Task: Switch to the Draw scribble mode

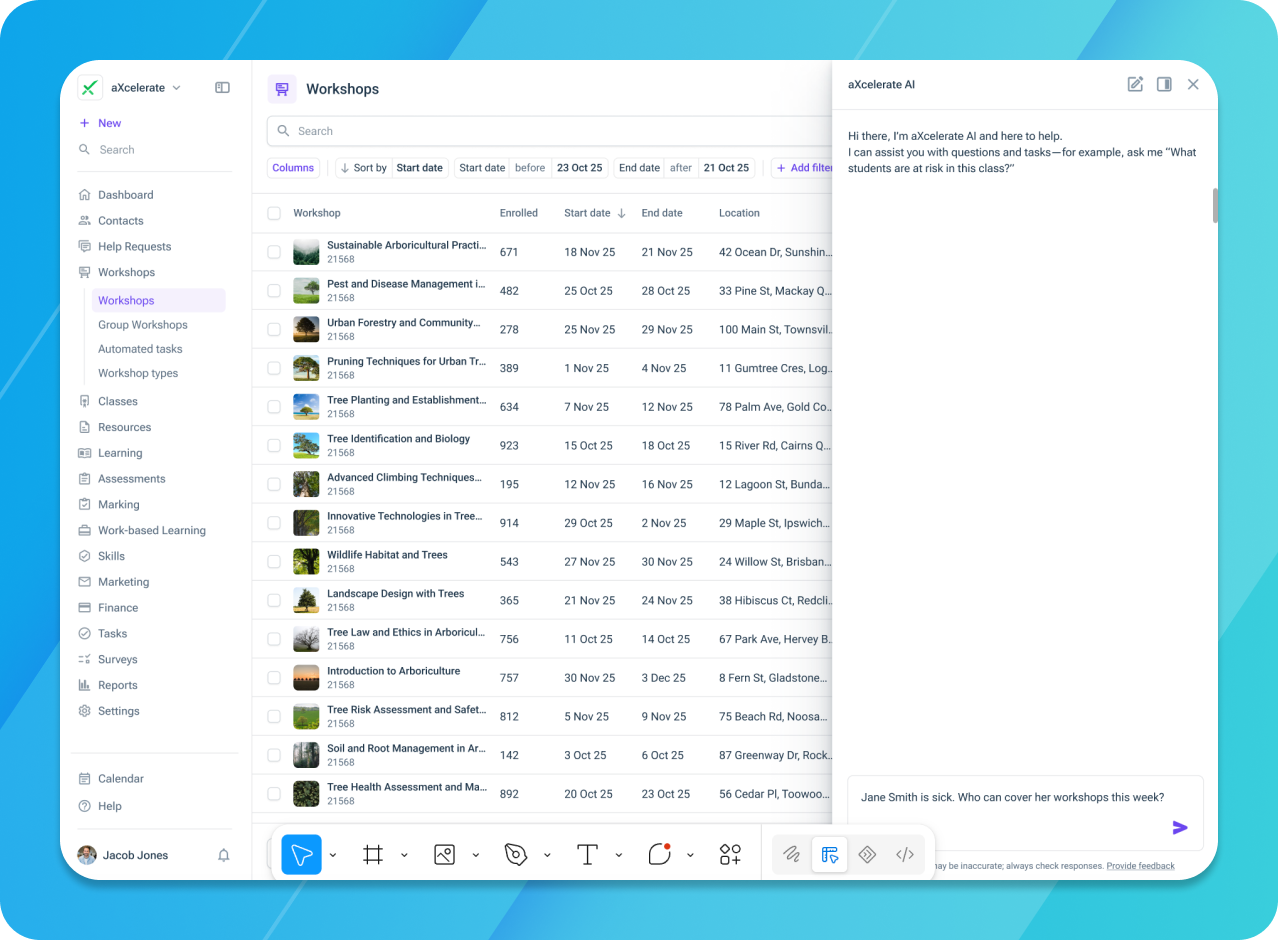Action: coord(791,854)
